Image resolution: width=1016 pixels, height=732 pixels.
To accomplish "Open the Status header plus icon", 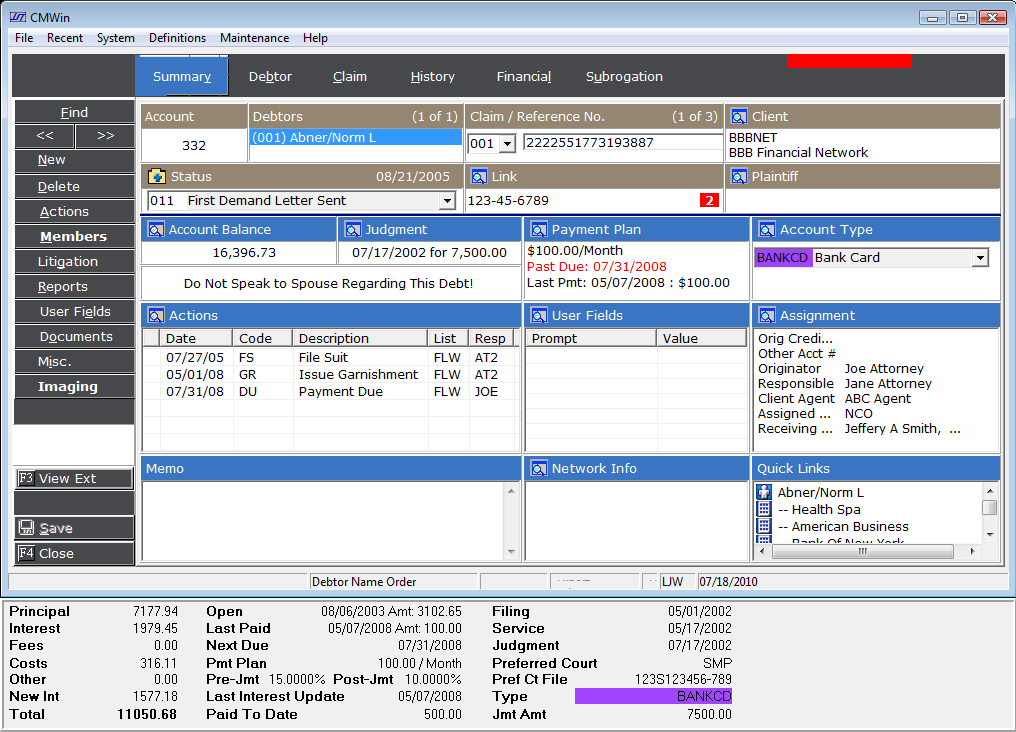I will click(157, 177).
